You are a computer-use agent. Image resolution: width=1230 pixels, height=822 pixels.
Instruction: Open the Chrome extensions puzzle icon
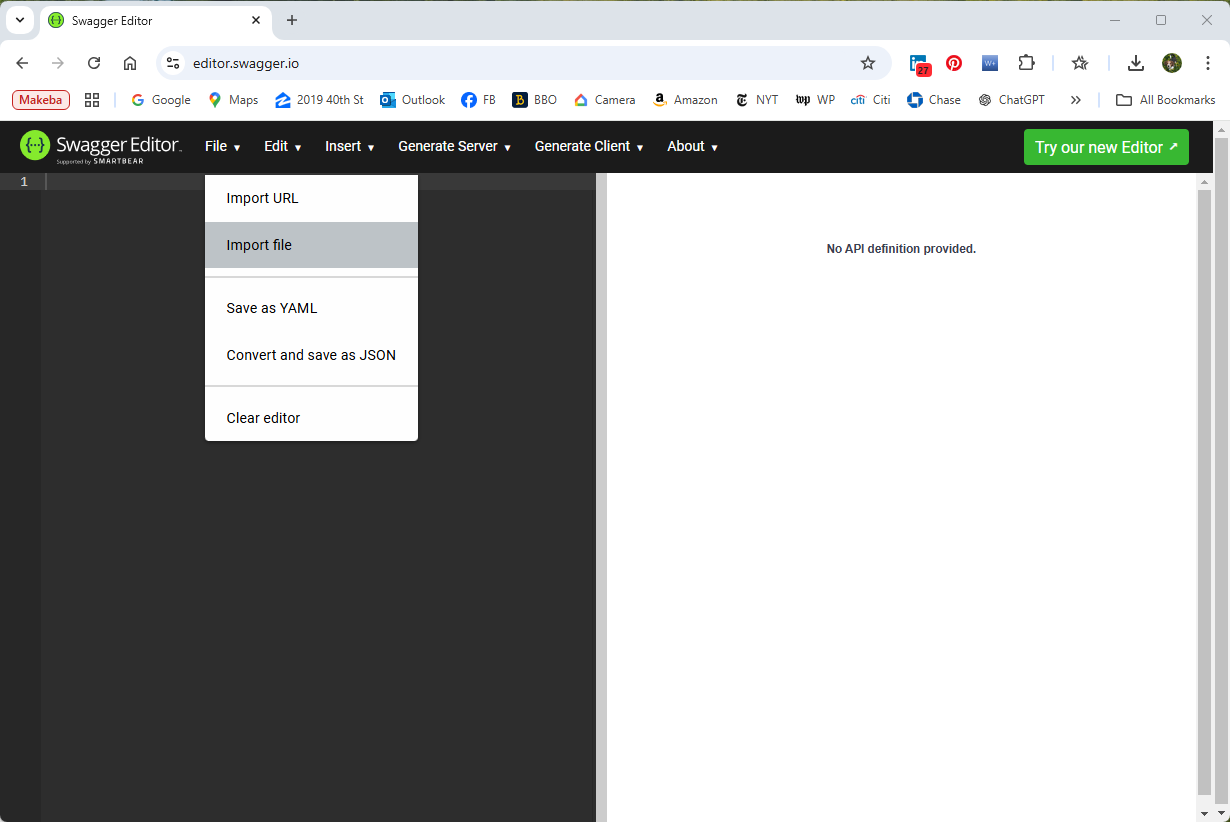coord(1026,62)
